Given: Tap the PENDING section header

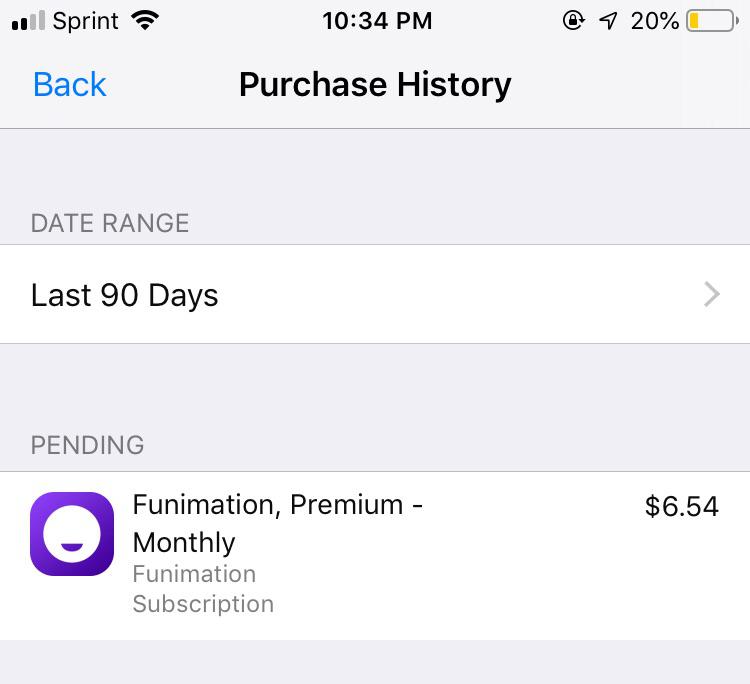Looking at the screenshot, I should click(88, 445).
